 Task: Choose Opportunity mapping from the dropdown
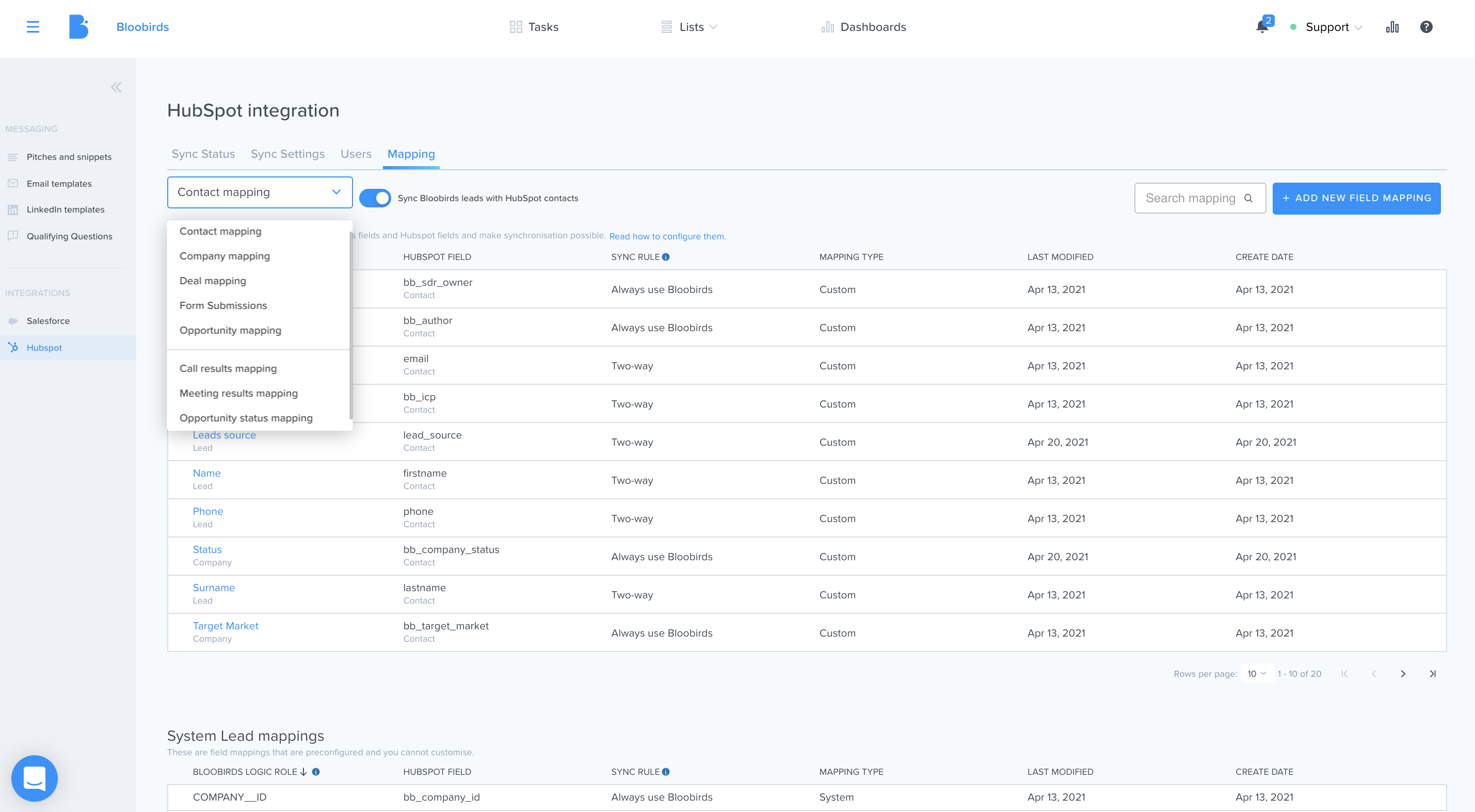click(x=230, y=330)
